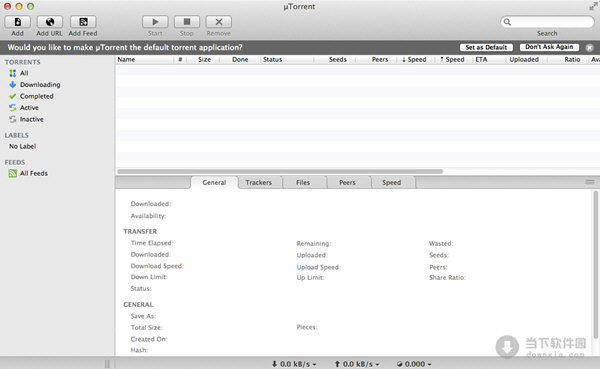Open download speed limit dropdown in status bar

294,364
